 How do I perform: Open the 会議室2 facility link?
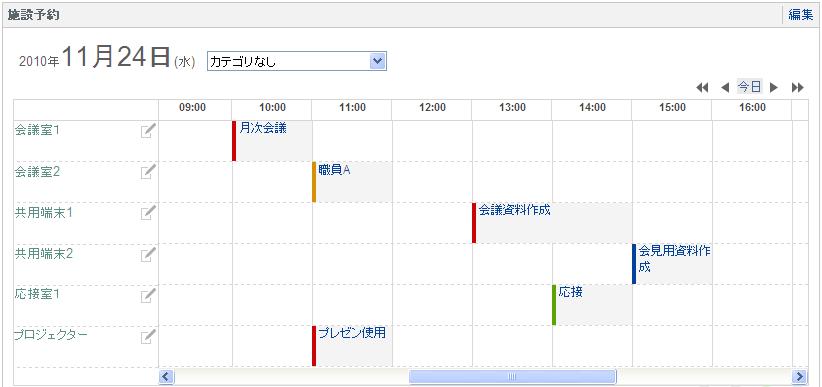pos(37,171)
